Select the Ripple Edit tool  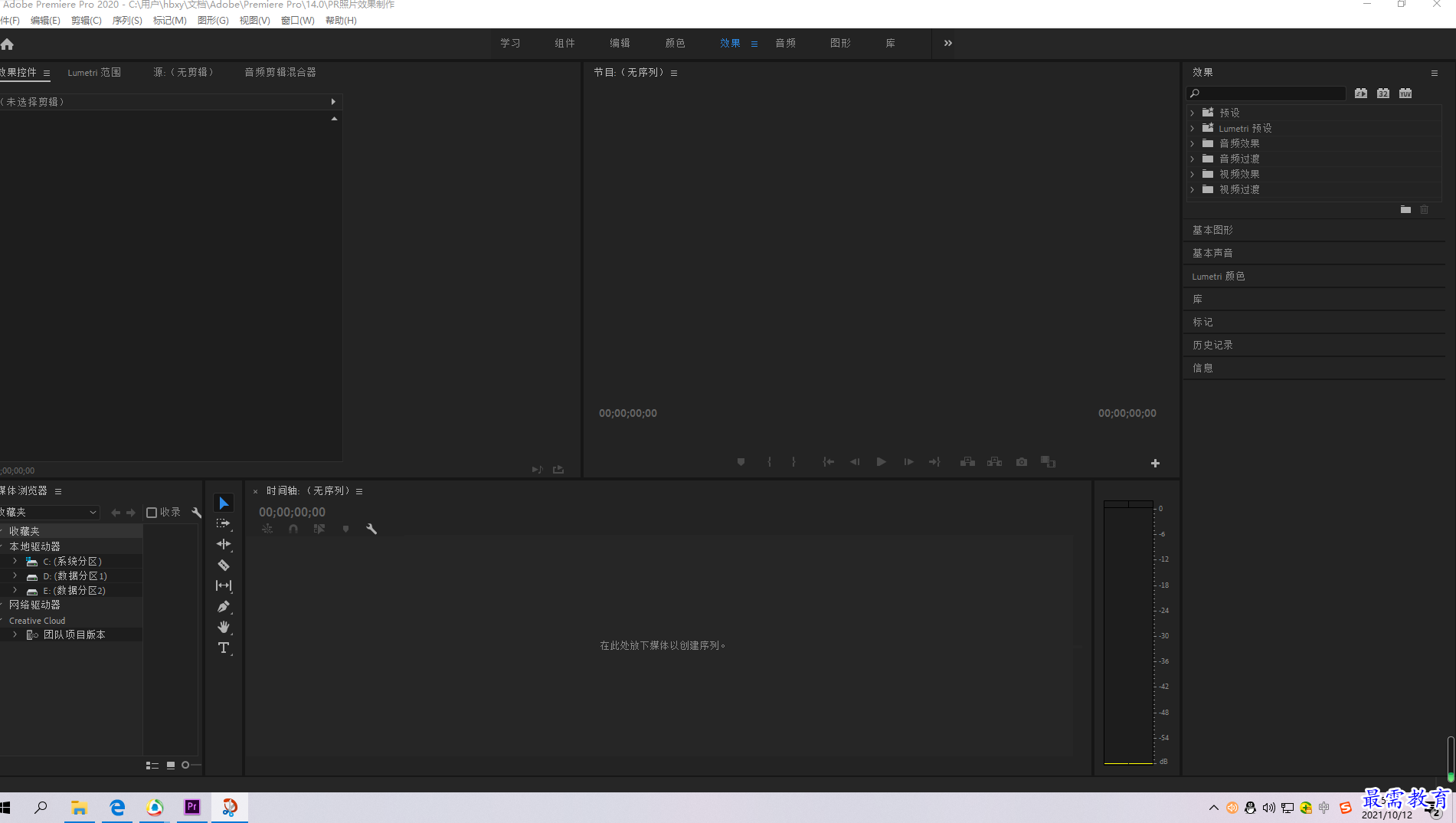pyautogui.click(x=223, y=544)
